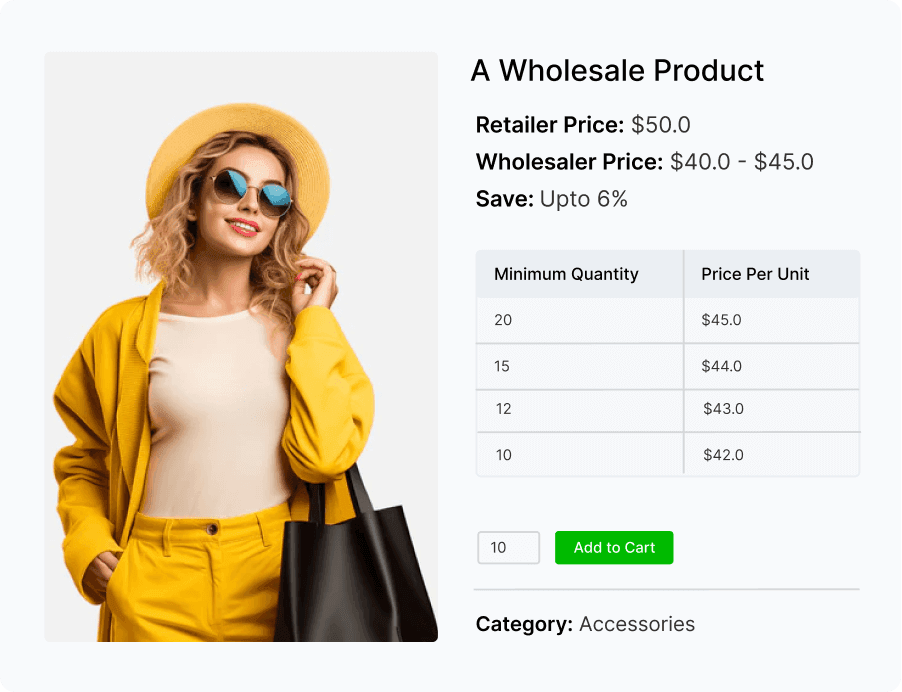Select the row with minimum quantity 12
Image resolution: width=902 pixels, height=692 pixels.
(668, 410)
